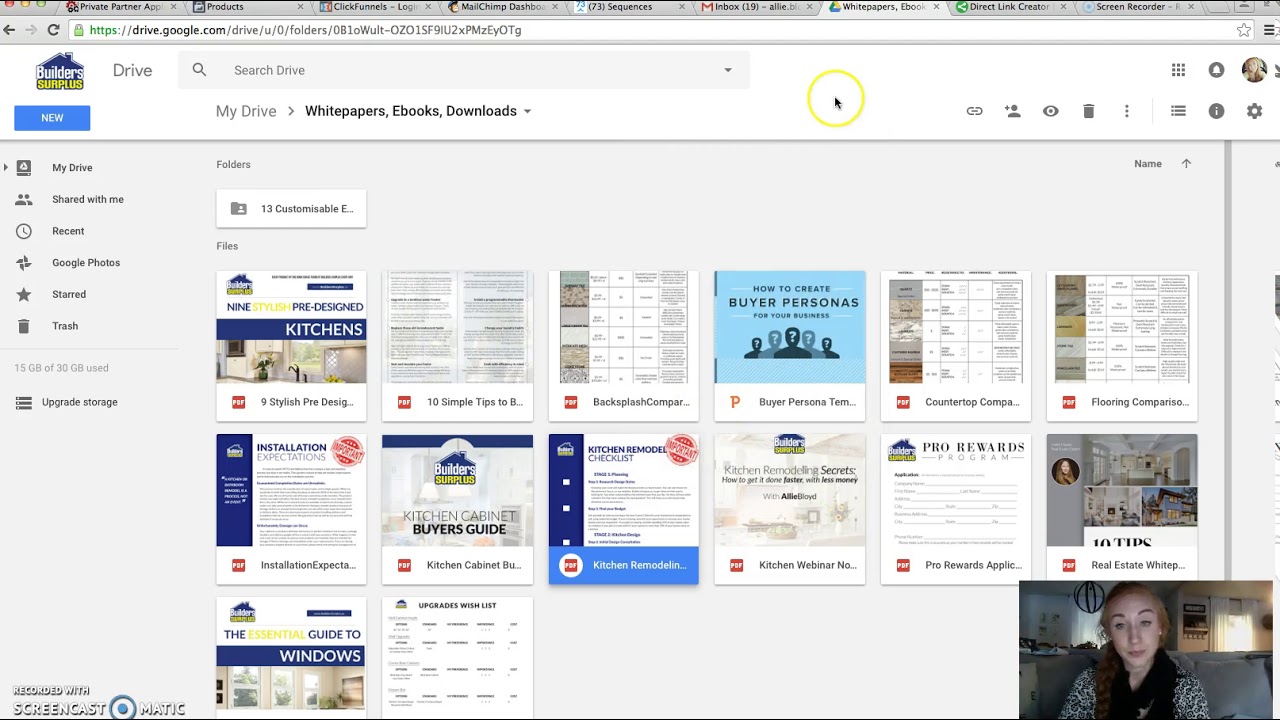Open Shared with me

click(88, 199)
